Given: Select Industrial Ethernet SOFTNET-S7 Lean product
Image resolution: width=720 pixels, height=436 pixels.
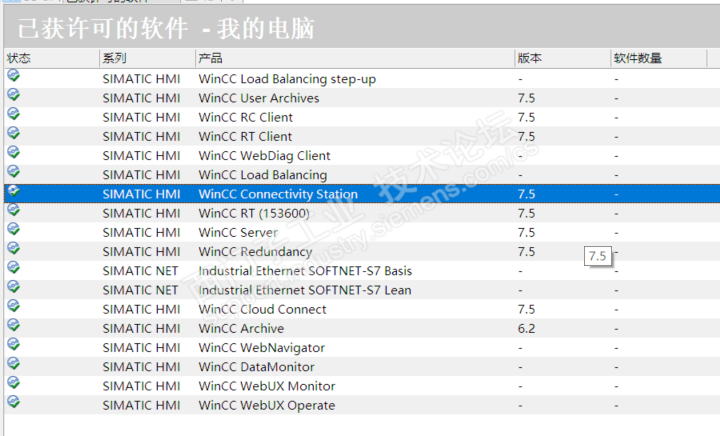Looking at the screenshot, I should tap(304, 290).
